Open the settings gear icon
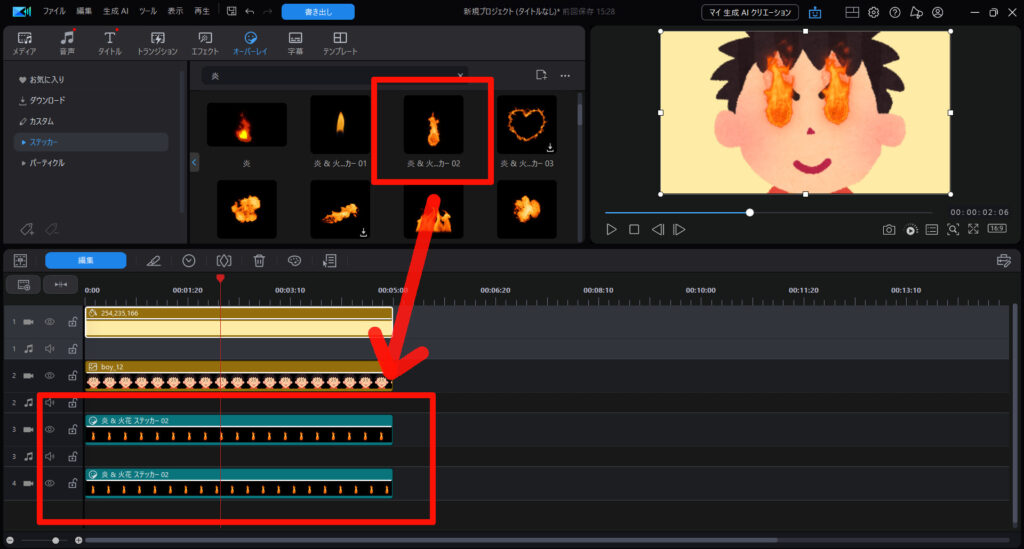The height and width of the screenshot is (549, 1024). tap(873, 12)
